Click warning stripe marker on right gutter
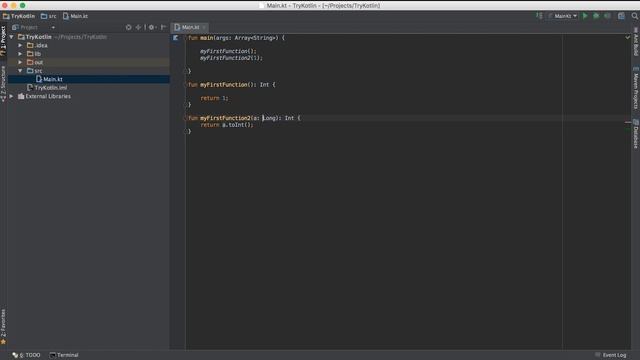The image size is (640, 360). (x=628, y=122)
